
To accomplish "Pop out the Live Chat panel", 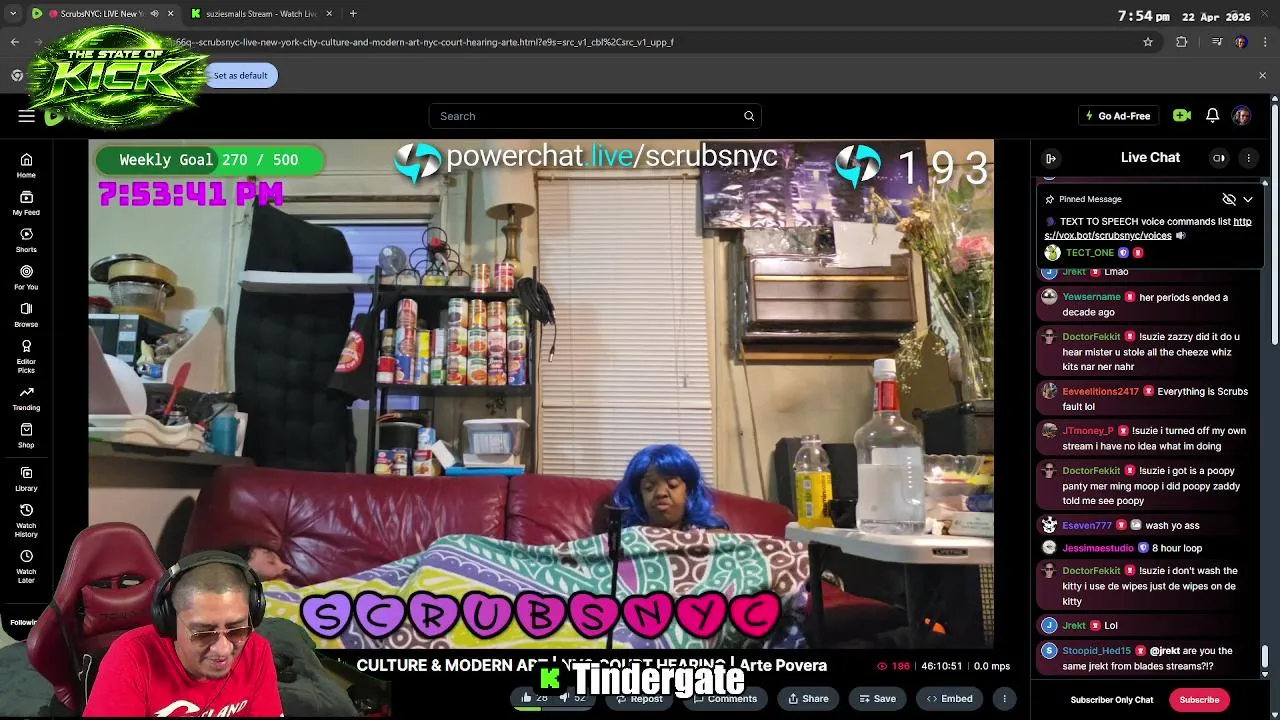I will (1051, 158).
